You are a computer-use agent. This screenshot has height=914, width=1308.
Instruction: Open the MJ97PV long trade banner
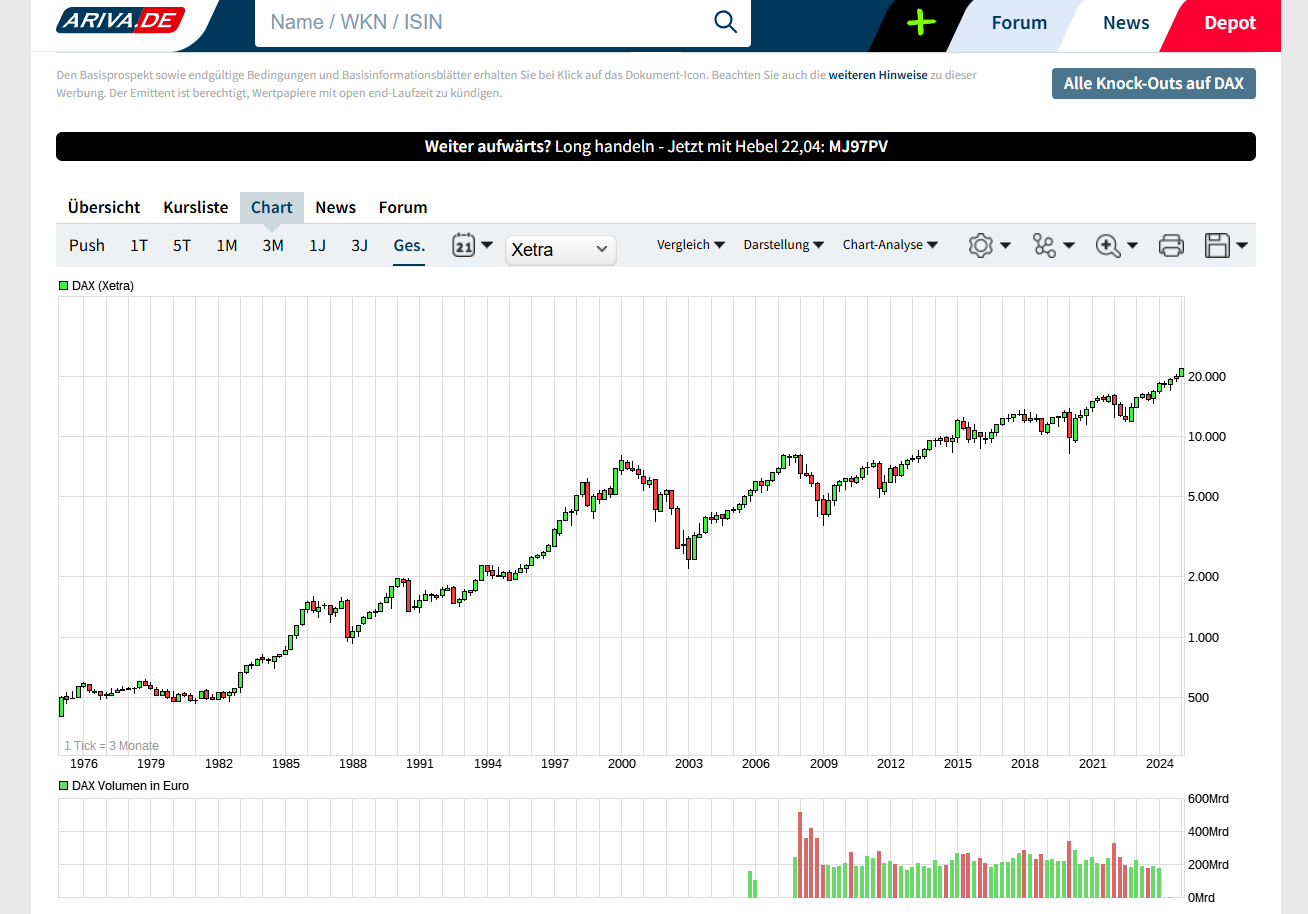656,146
